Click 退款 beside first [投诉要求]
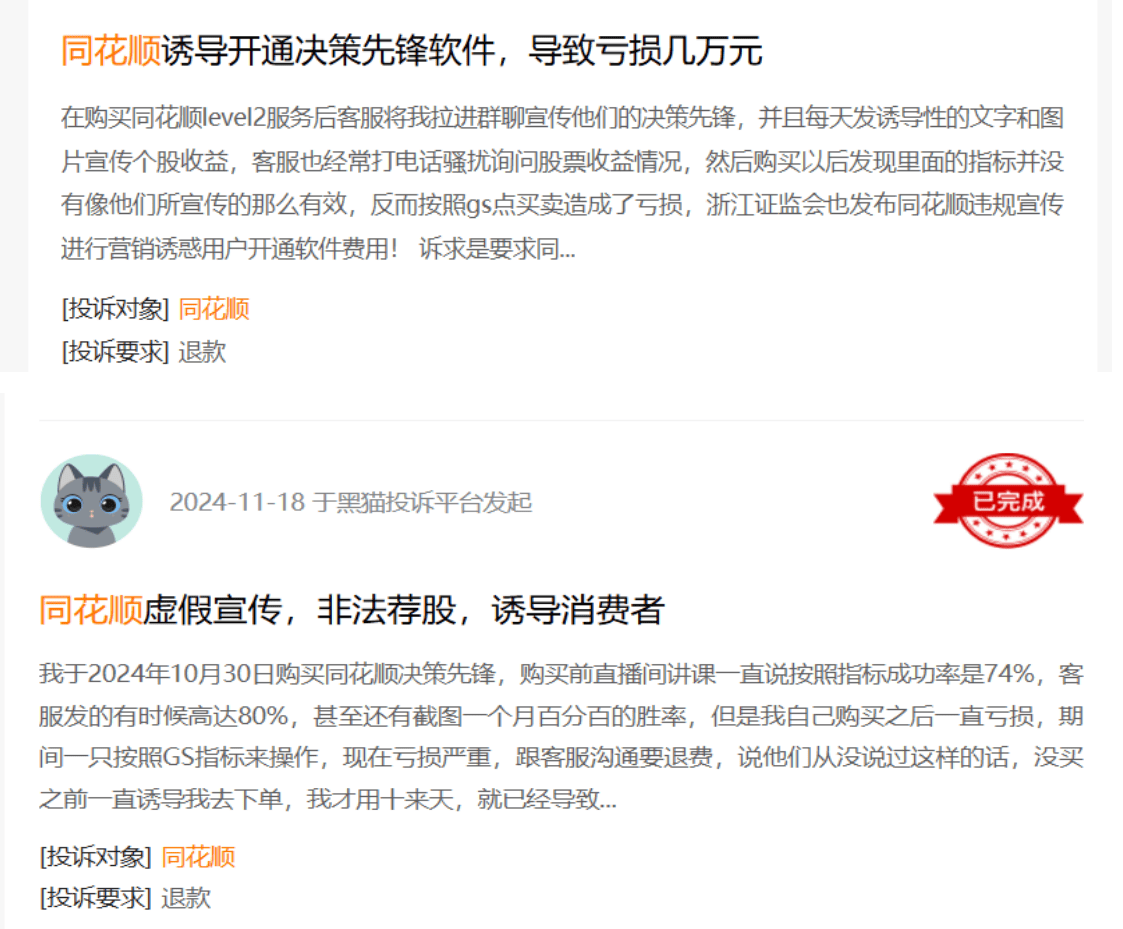1123x929 pixels. click(x=202, y=352)
